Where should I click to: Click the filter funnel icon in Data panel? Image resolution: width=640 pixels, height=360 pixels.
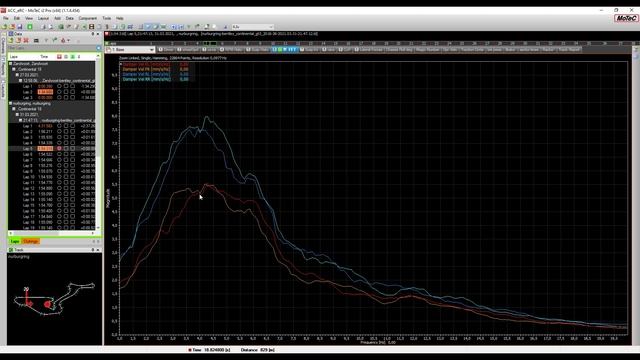[46, 40]
